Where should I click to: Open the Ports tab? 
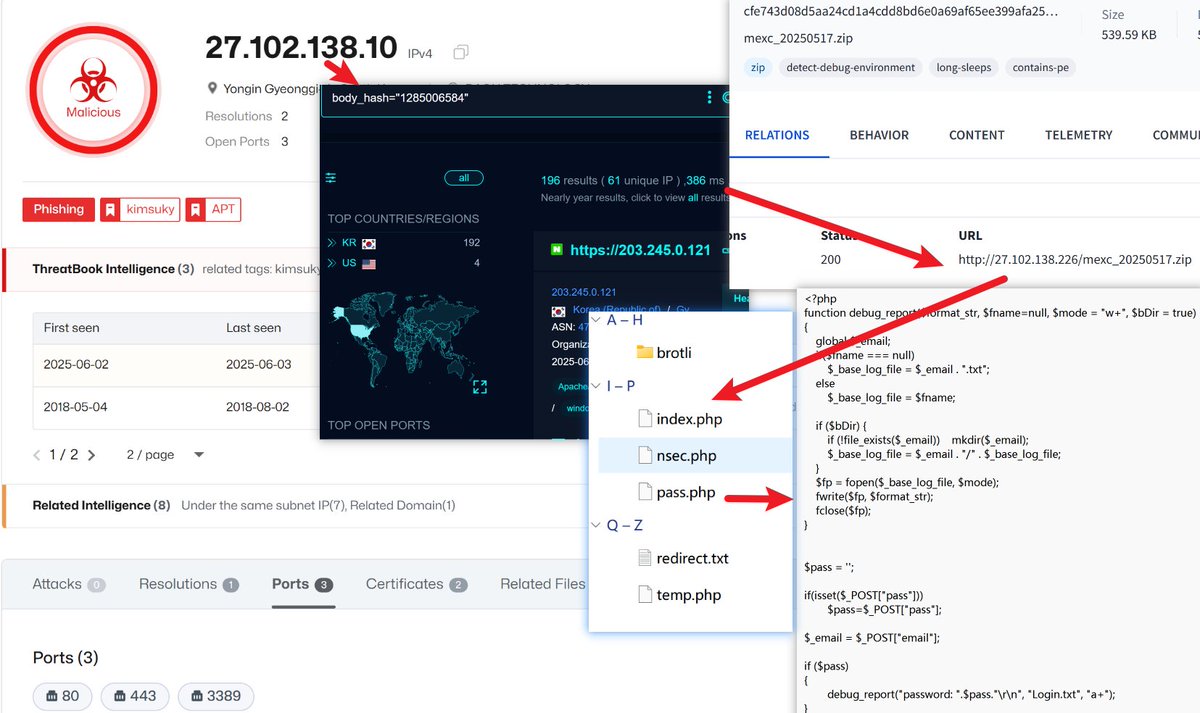[302, 584]
